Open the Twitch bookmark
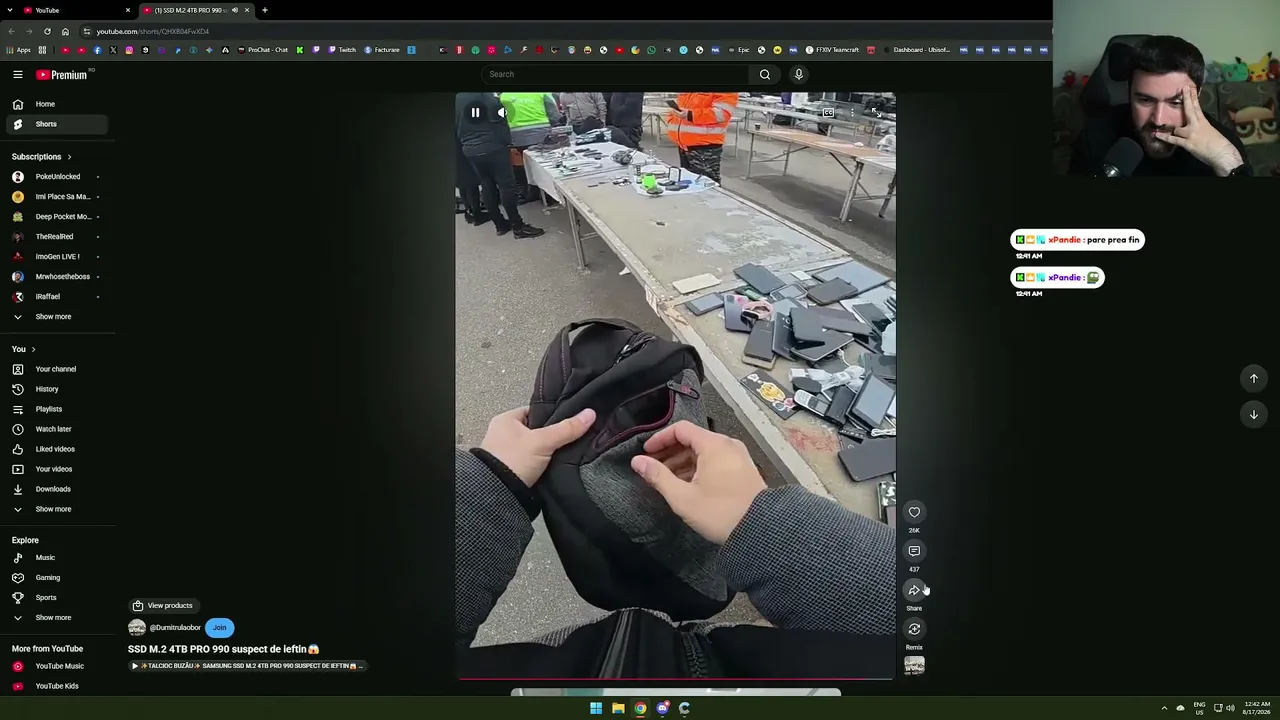 tap(342, 50)
